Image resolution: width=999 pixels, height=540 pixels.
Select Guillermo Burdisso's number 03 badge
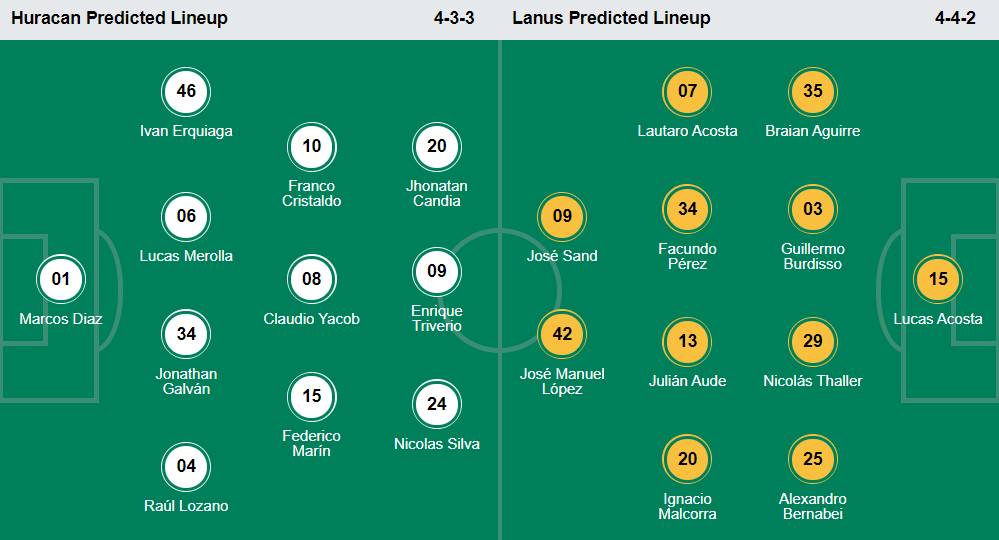(x=813, y=209)
